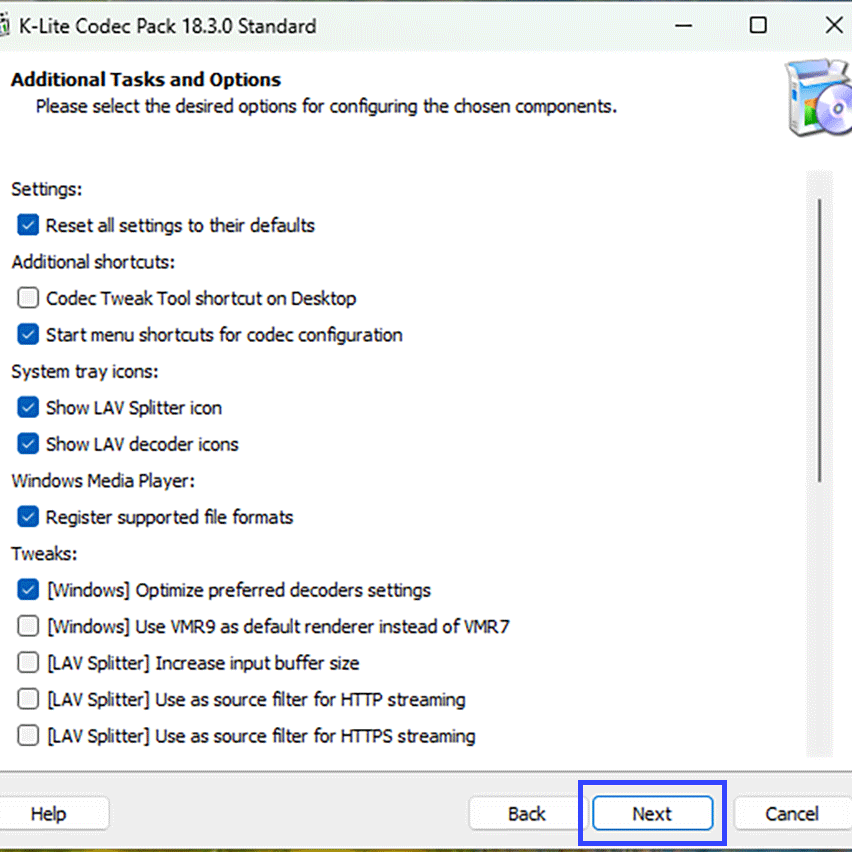Click the installer title bar app icon
852x852 pixels.
pyautogui.click(x=4, y=26)
